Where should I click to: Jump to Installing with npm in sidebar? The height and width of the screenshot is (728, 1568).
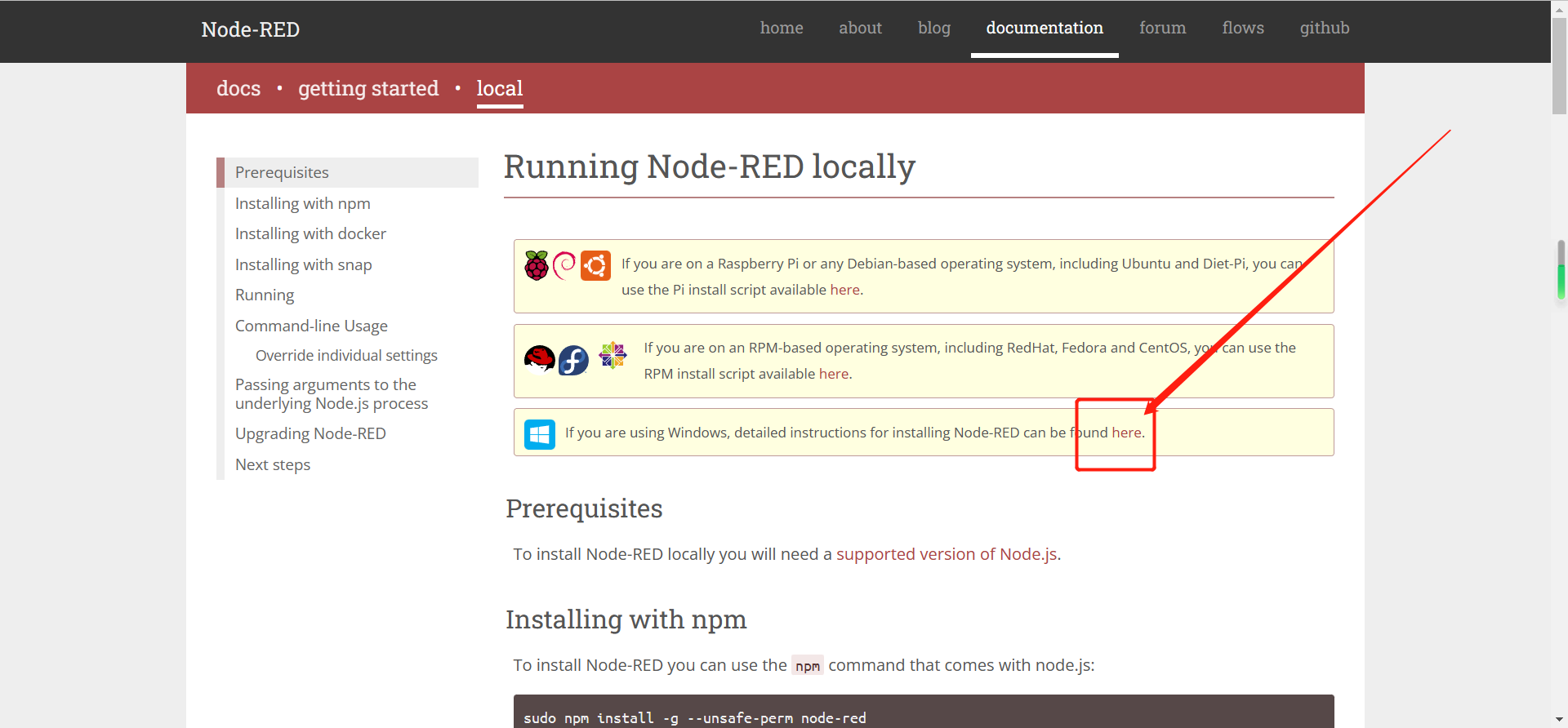pos(303,203)
